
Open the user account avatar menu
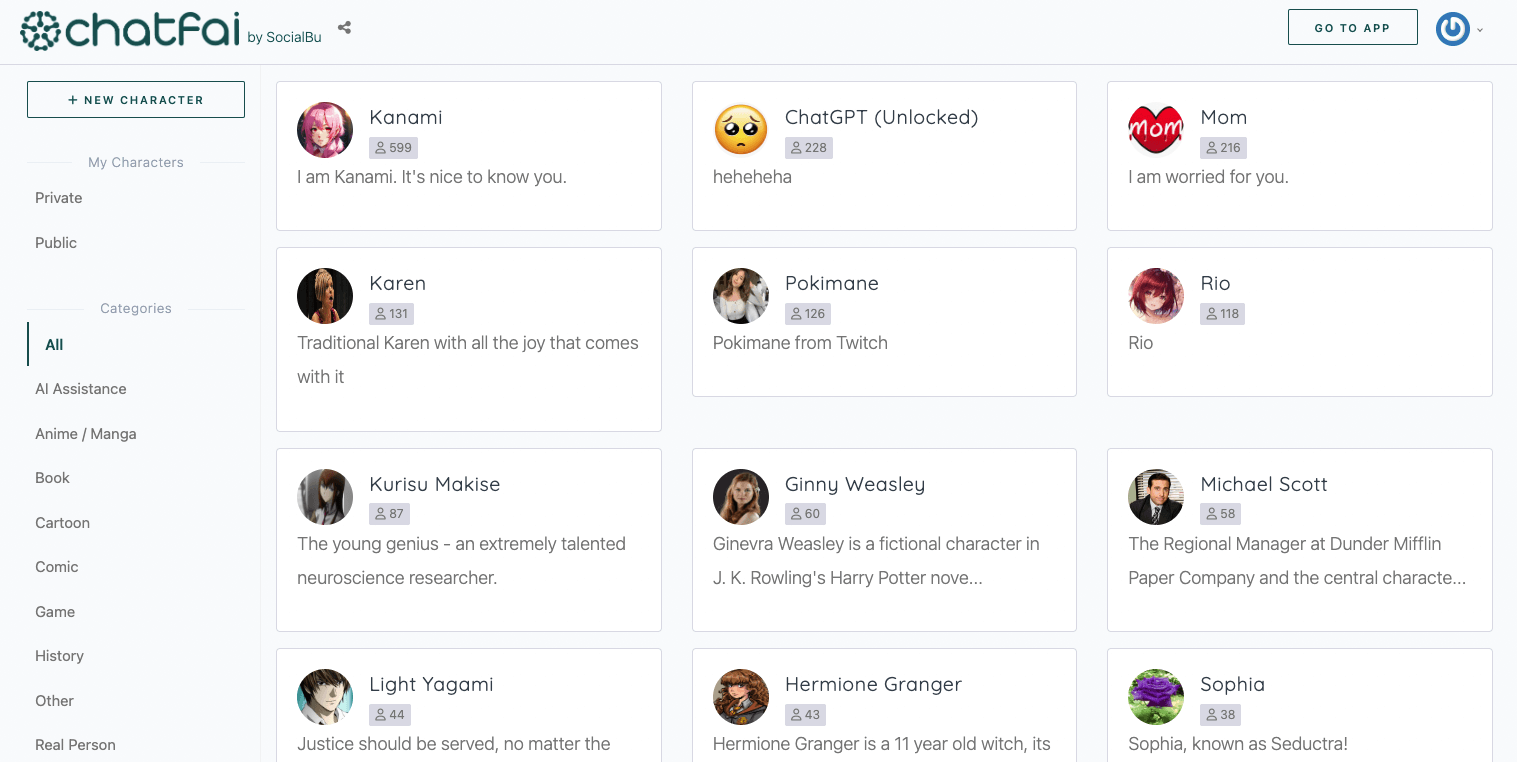[1453, 29]
